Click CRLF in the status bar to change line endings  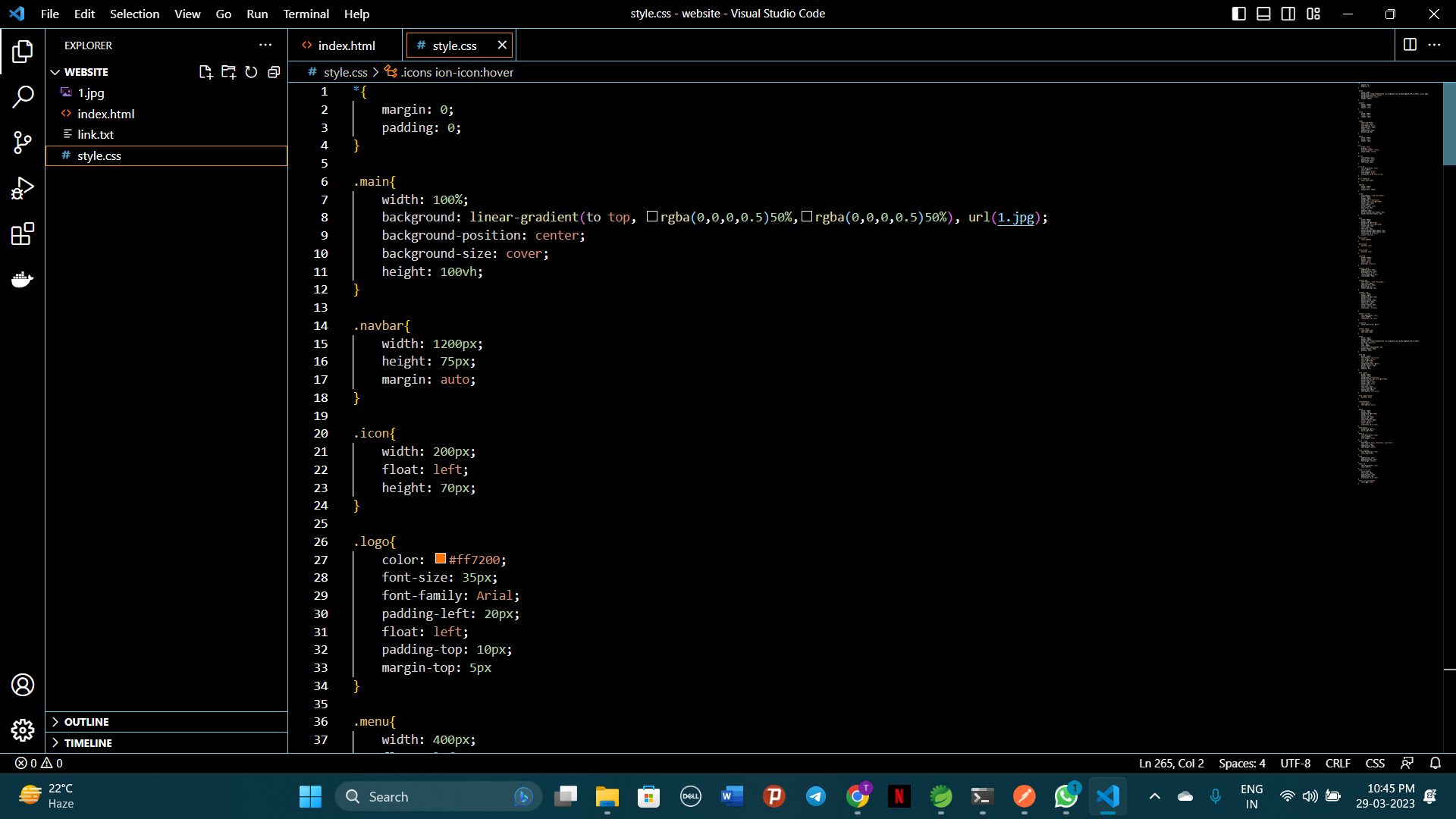[1337, 763]
